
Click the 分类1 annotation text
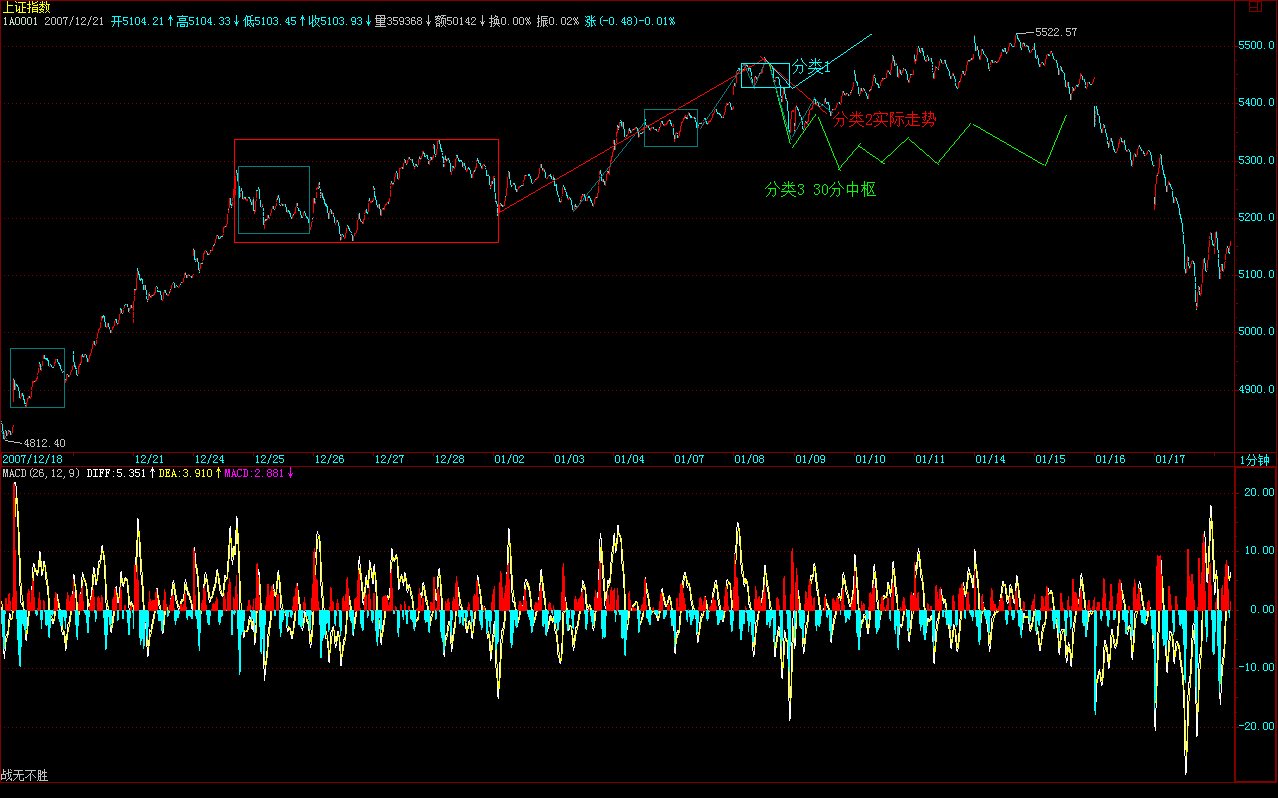[811, 68]
